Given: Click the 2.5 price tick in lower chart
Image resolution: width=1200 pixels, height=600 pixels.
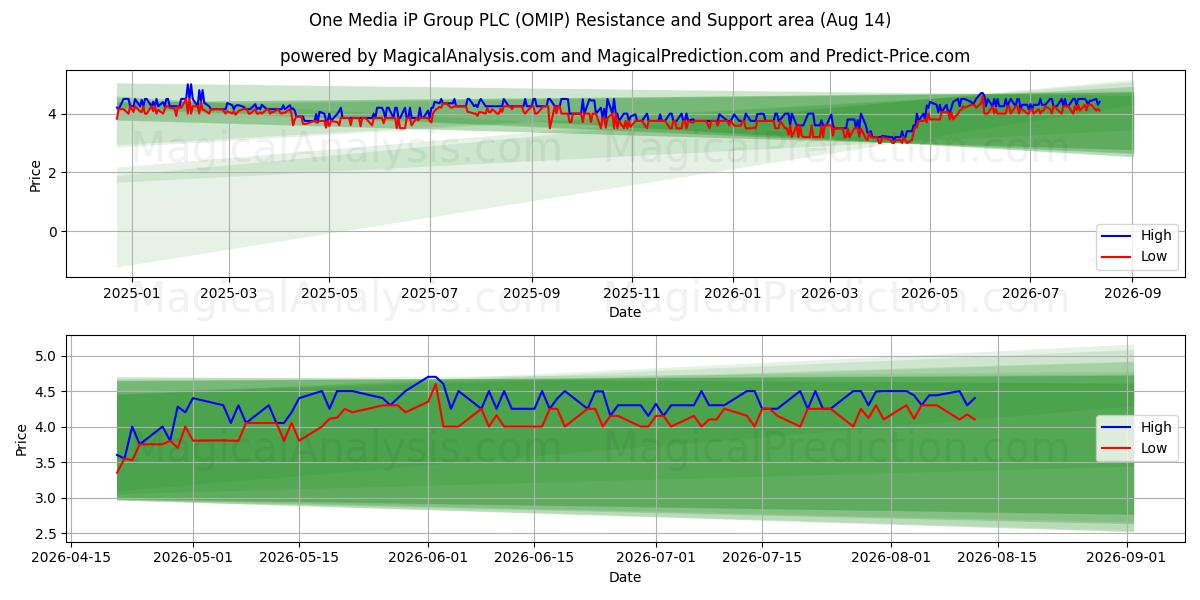Looking at the screenshot, I should [47, 534].
